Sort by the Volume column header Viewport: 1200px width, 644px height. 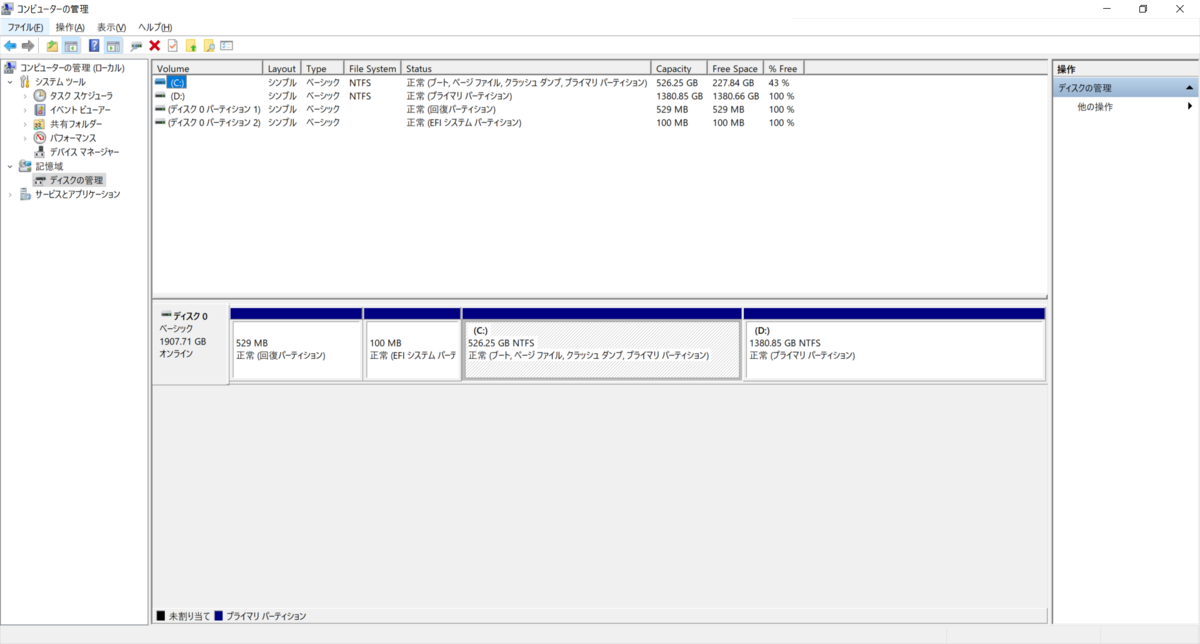click(x=208, y=68)
